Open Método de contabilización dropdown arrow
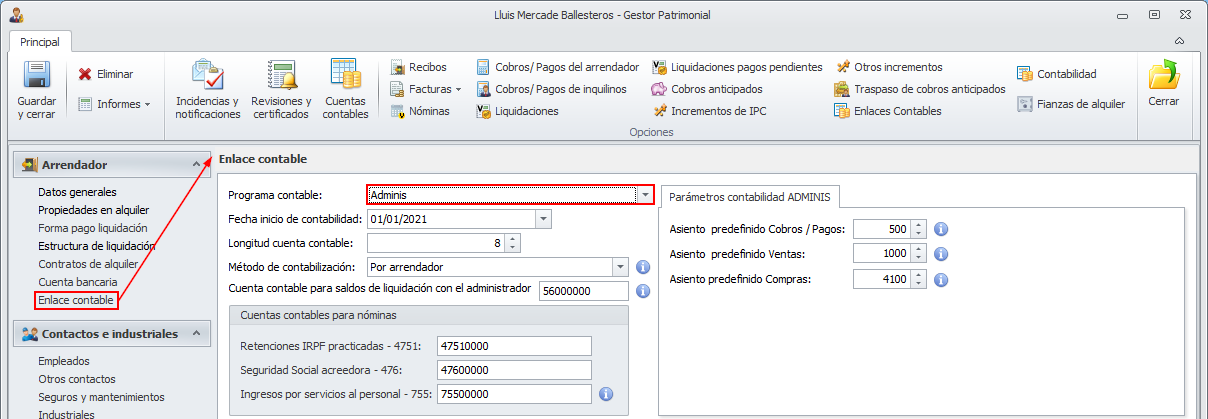The width and height of the screenshot is (1208, 419). click(621, 267)
